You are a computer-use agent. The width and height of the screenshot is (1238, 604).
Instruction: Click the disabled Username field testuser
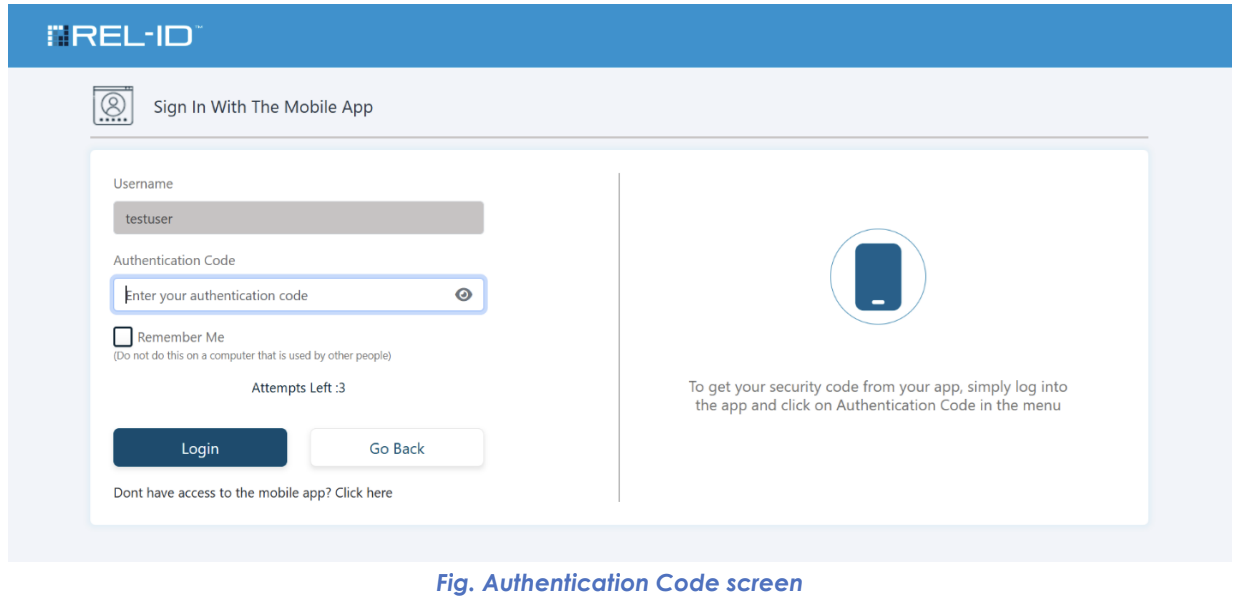(x=299, y=218)
